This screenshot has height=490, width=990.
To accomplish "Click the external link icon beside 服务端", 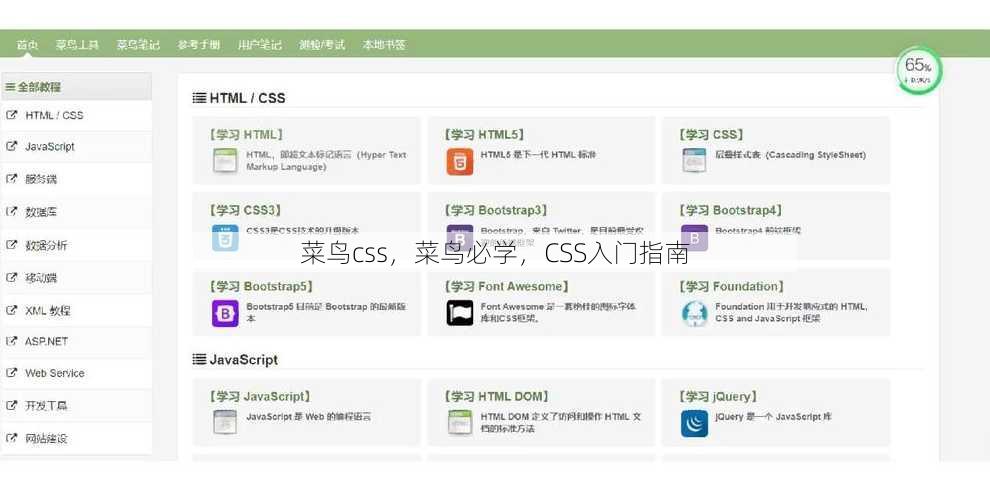I will coord(11,179).
